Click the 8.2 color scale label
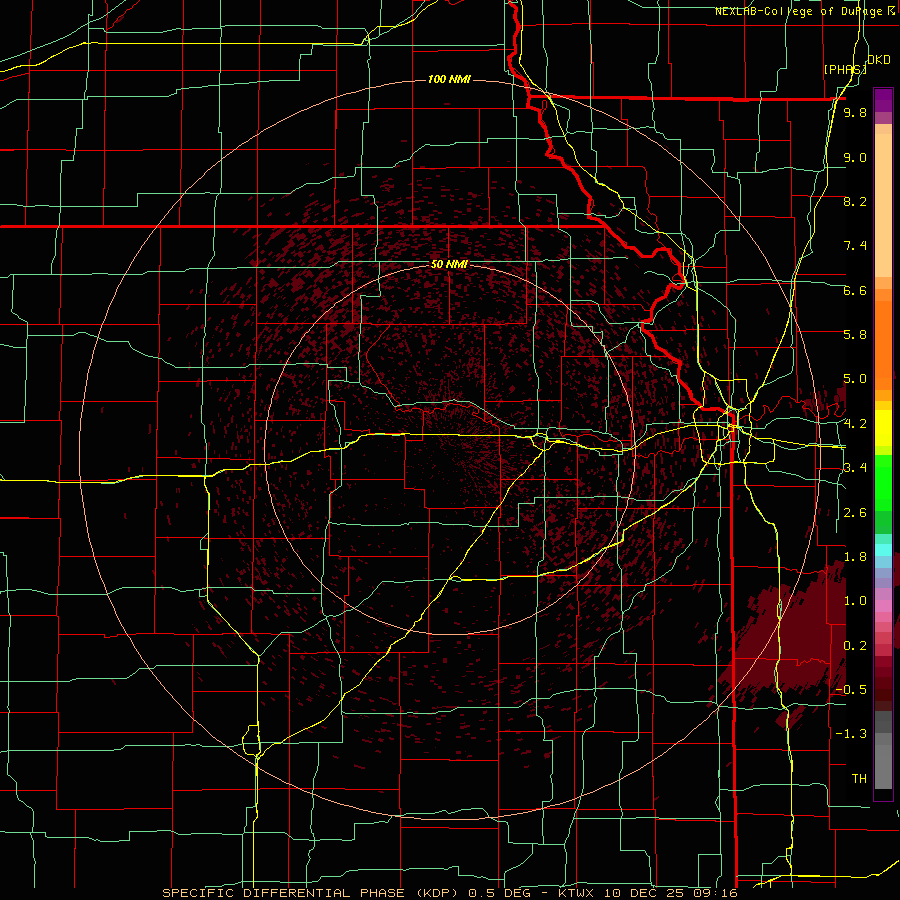This screenshot has height=900, width=900. [855, 201]
